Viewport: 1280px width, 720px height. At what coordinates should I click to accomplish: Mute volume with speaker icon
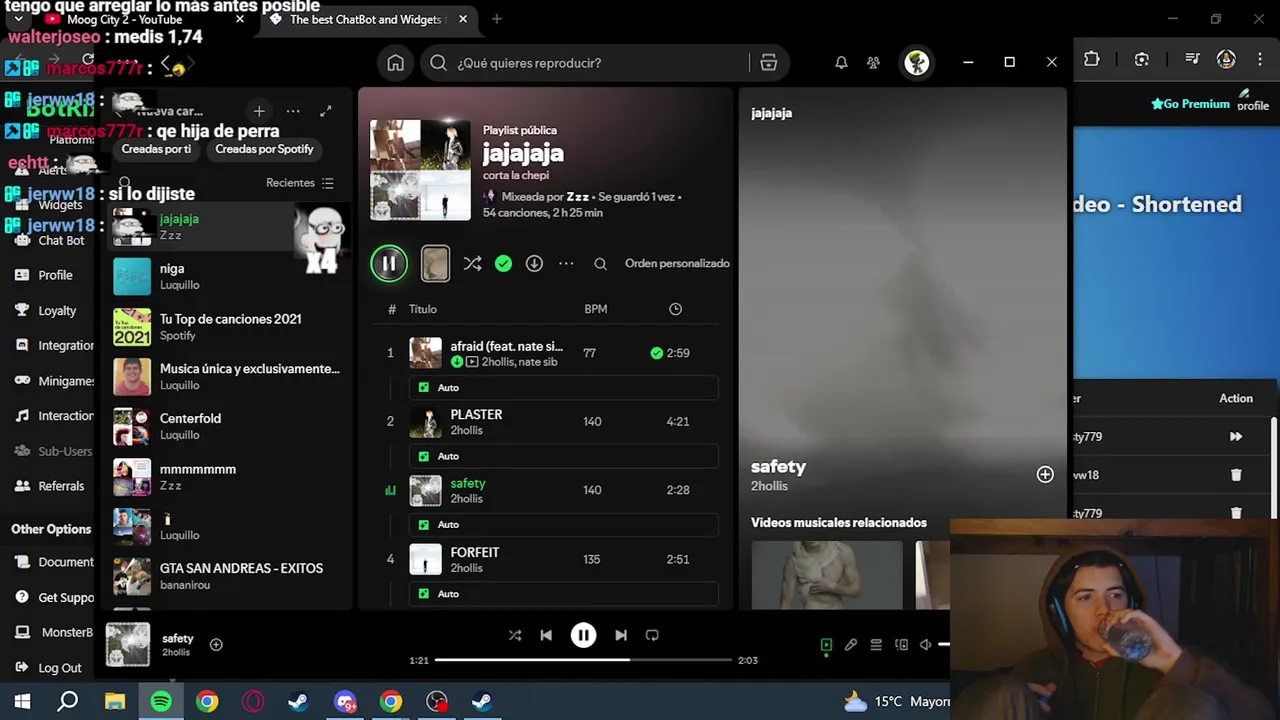pos(926,645)
